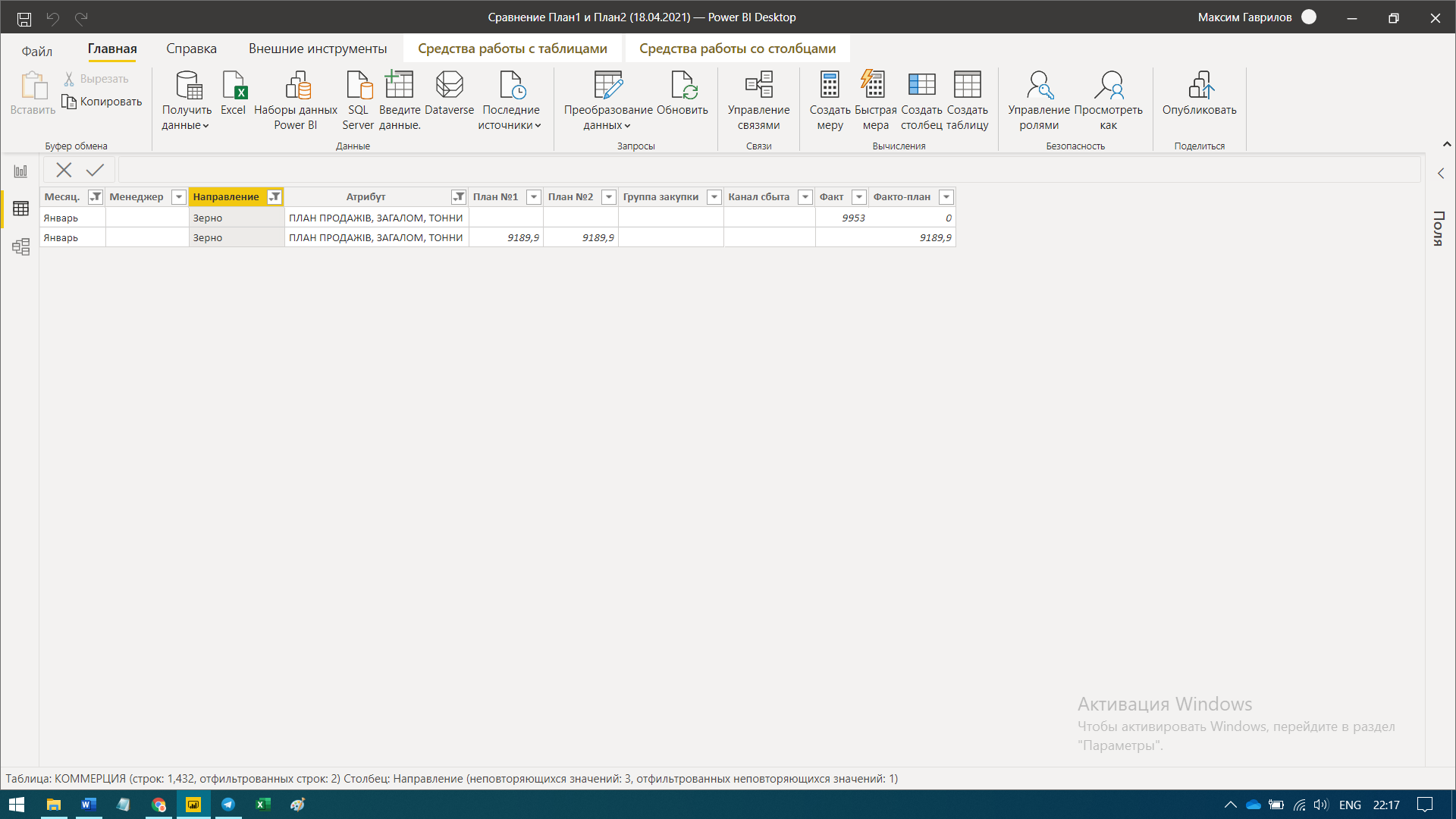Open Месяц column filter dropdown
The width and height of the screenshot is (1456, 819).
(96, 197)
